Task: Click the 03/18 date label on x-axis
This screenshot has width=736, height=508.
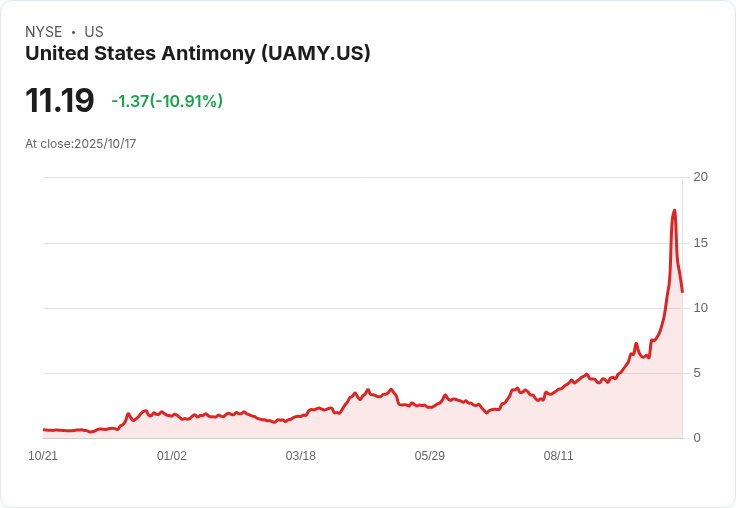Action: (x=300, y=456)
